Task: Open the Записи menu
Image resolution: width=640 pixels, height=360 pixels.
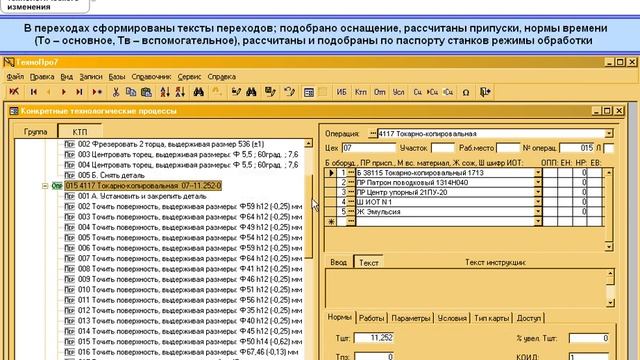Action: (91, 77)
